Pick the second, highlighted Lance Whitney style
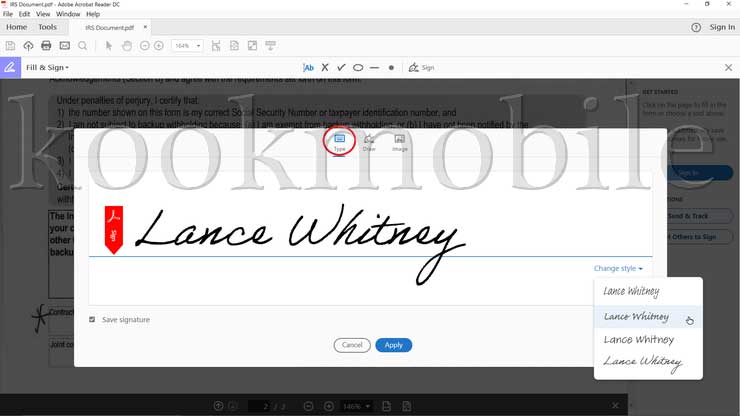Screen dimensions: 740x416 648,316
